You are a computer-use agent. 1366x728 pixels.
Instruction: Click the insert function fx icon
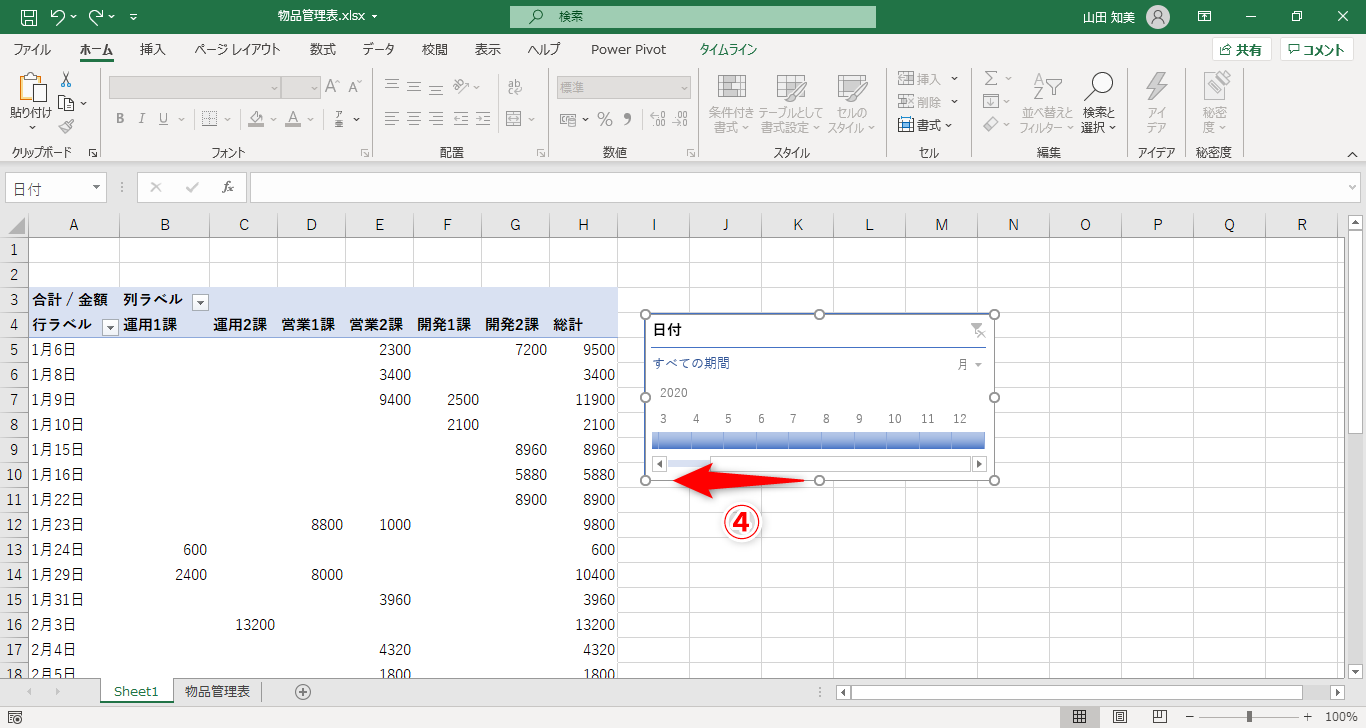coord(228,187)
